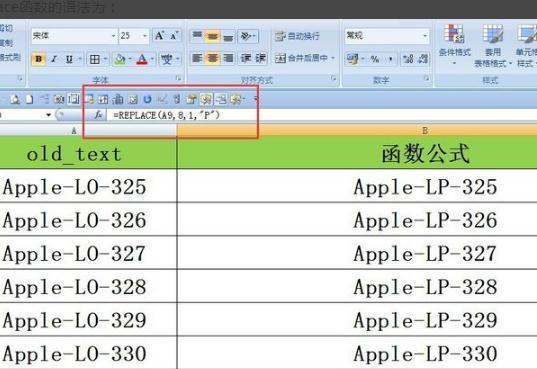Click into the REPLACE formula bar
This screenshot has height=369, width=537.
click(322, 115)
